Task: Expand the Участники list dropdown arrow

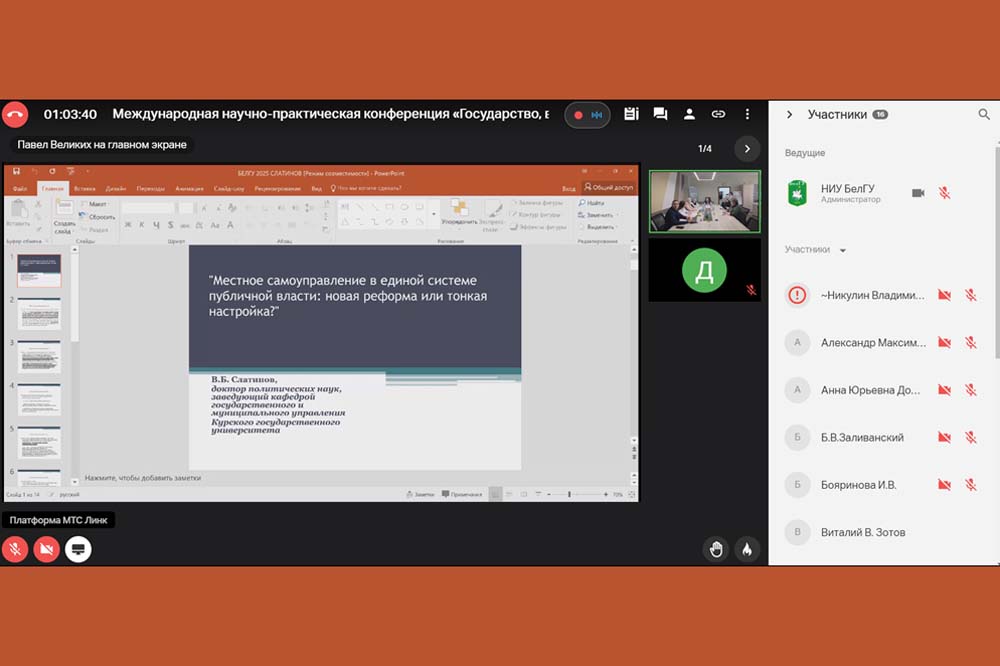Action: click(x=843, y=250)
